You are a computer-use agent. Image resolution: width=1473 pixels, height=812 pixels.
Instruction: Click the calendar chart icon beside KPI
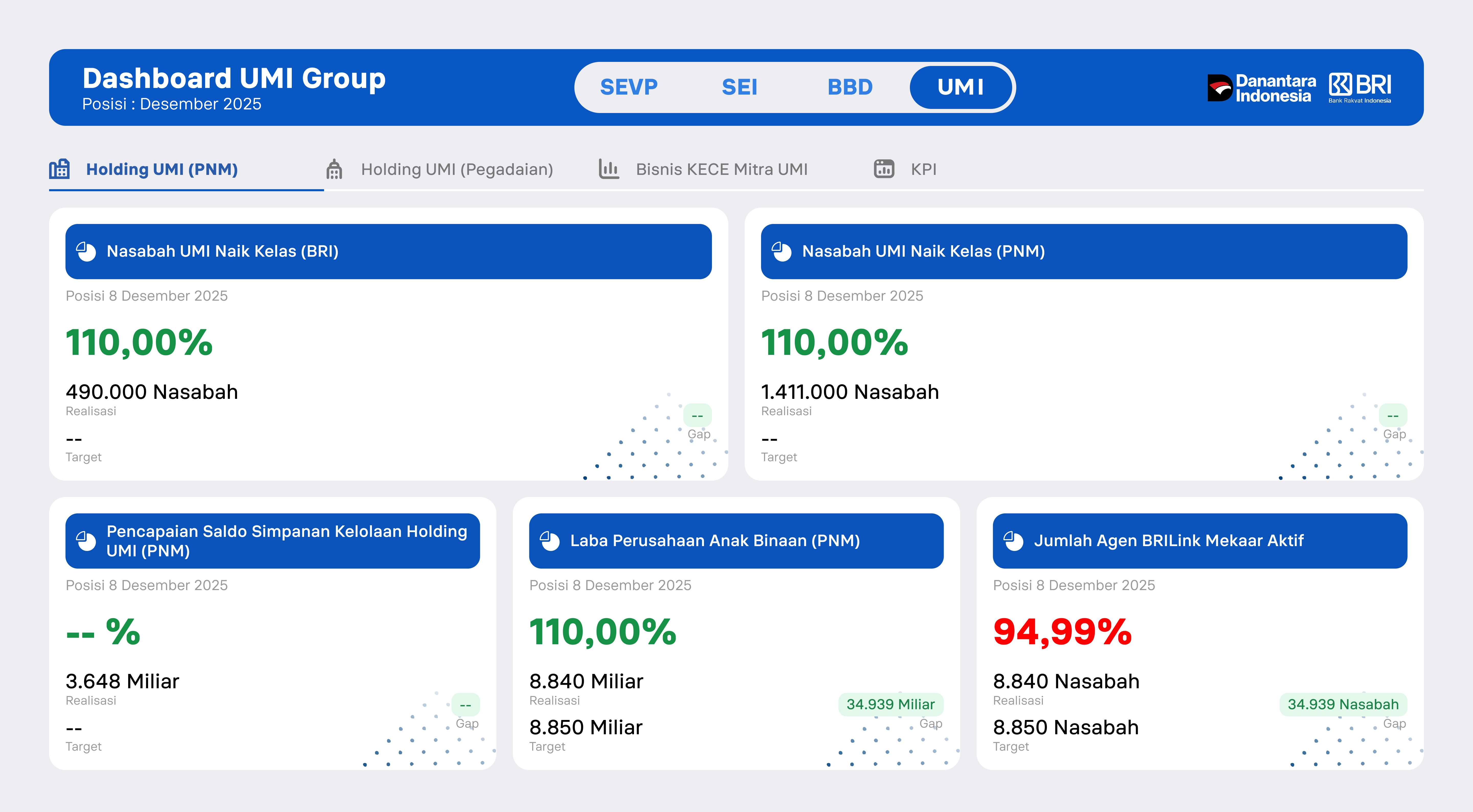tap(884, 169)
